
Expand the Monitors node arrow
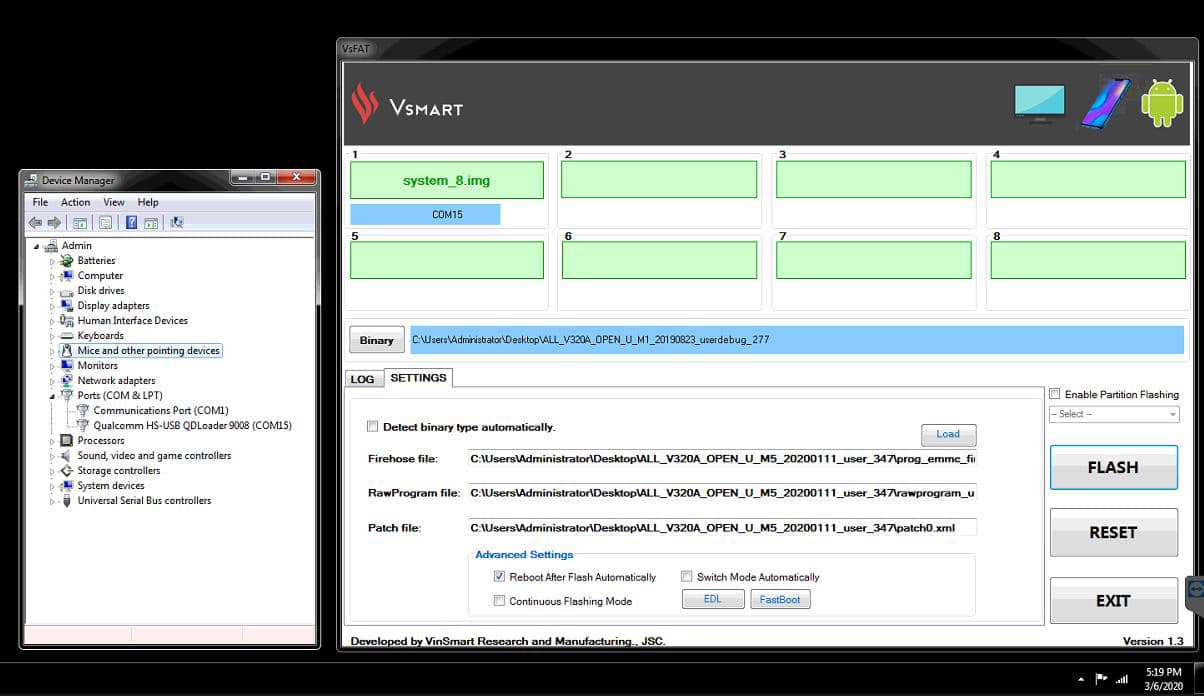point(53,366)
